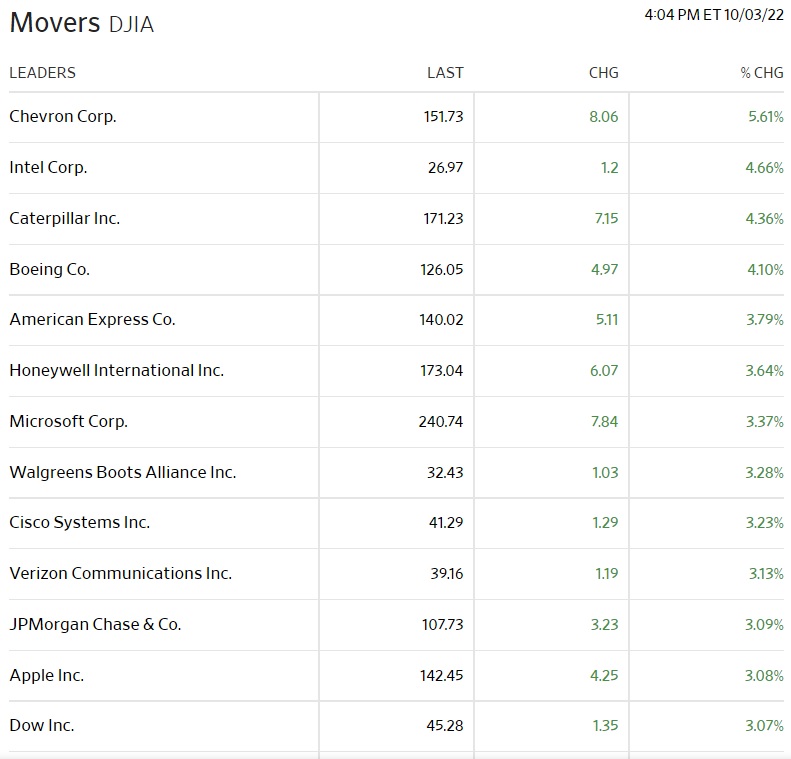
Task: Click JPMorgan's last price 107.73
Action: 443,624
